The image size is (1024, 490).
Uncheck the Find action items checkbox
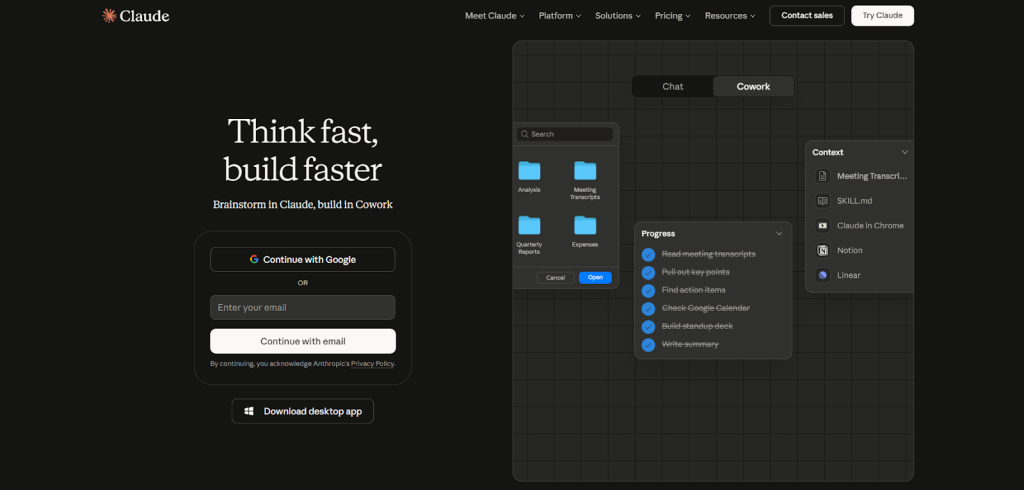click(x=648, y=290)
